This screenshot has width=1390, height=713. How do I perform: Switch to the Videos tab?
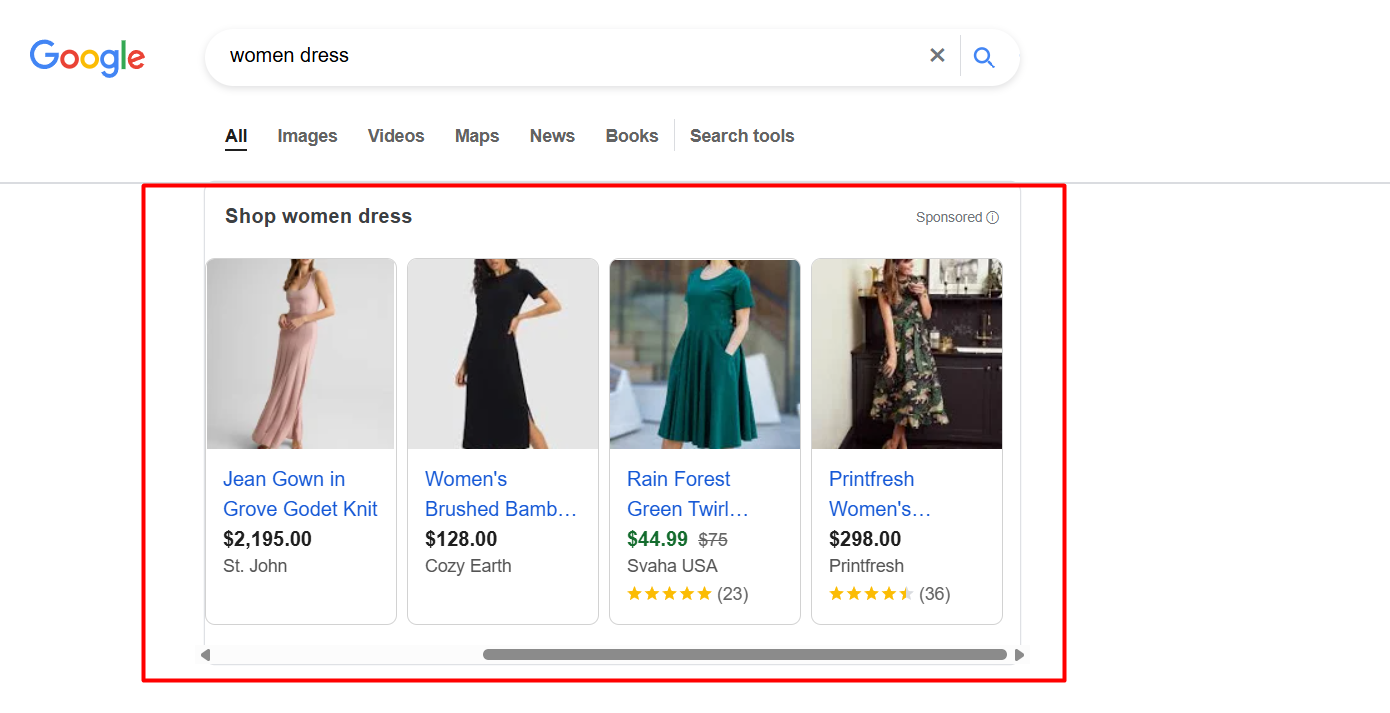point(396,136)
